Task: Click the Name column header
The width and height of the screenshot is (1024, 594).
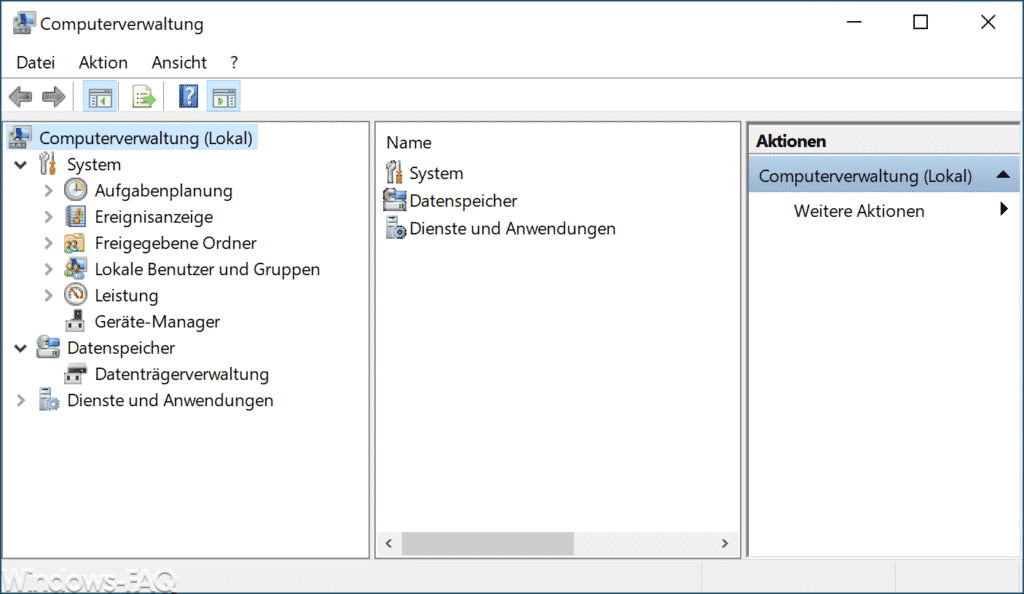Action: [x=409, y=142]
